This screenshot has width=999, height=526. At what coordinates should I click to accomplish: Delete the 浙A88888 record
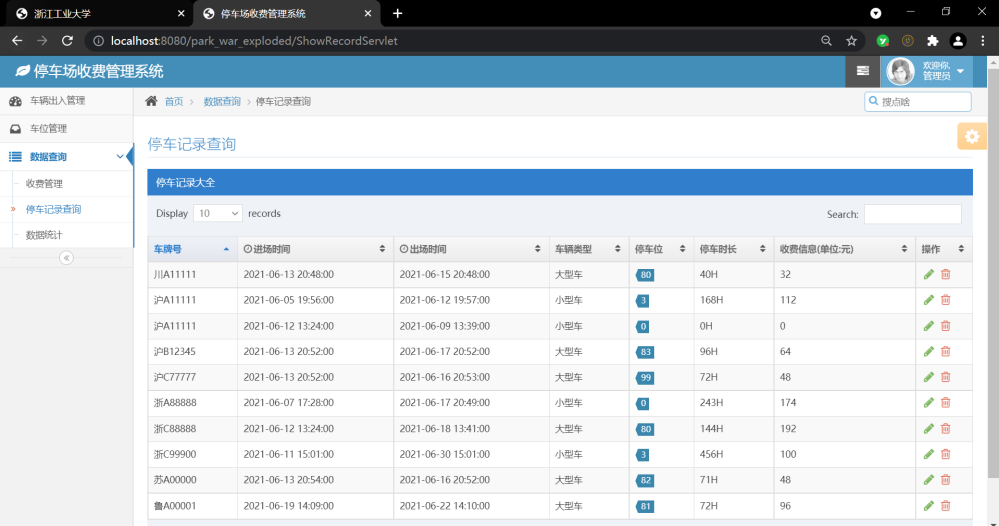pos(945,402)
